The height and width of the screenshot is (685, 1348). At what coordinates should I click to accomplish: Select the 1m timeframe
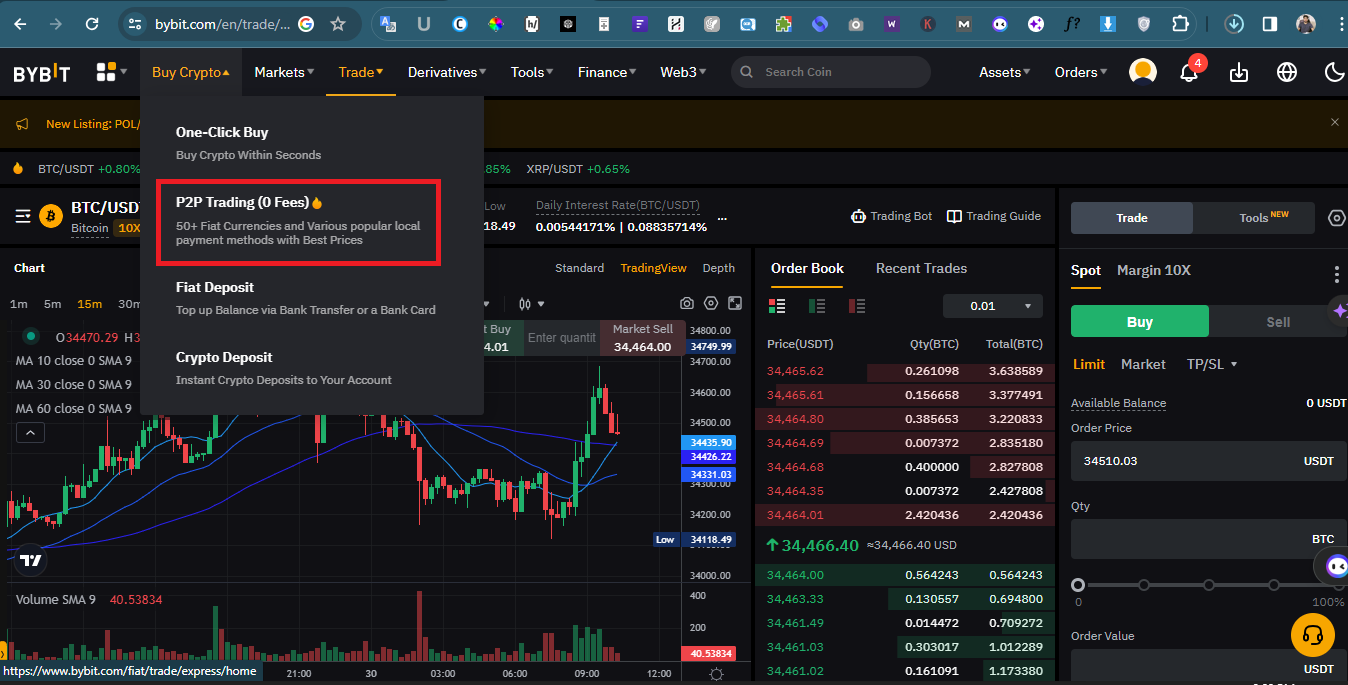[x=19, y=304]
